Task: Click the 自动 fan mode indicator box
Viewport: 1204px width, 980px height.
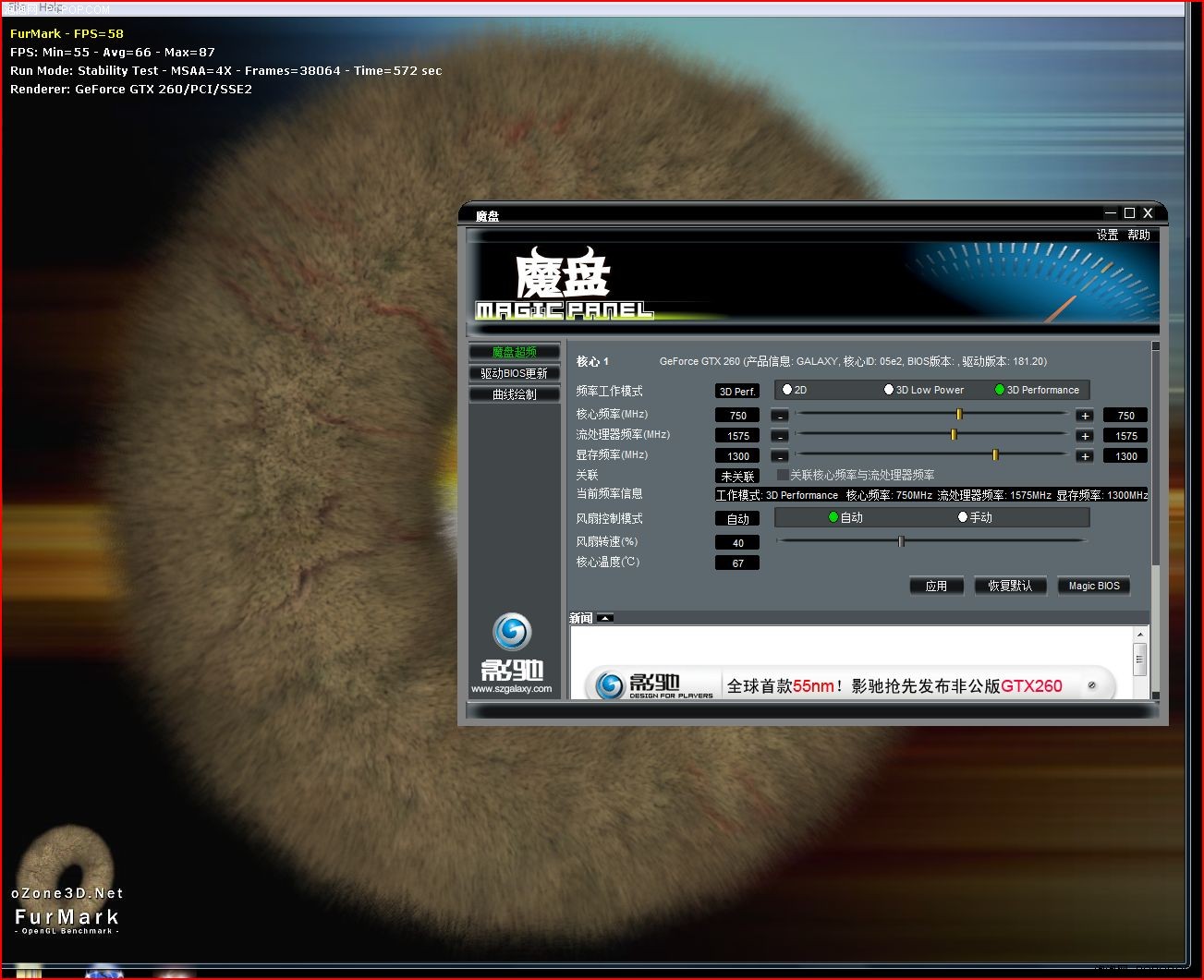Action: [x=737, y=519]
